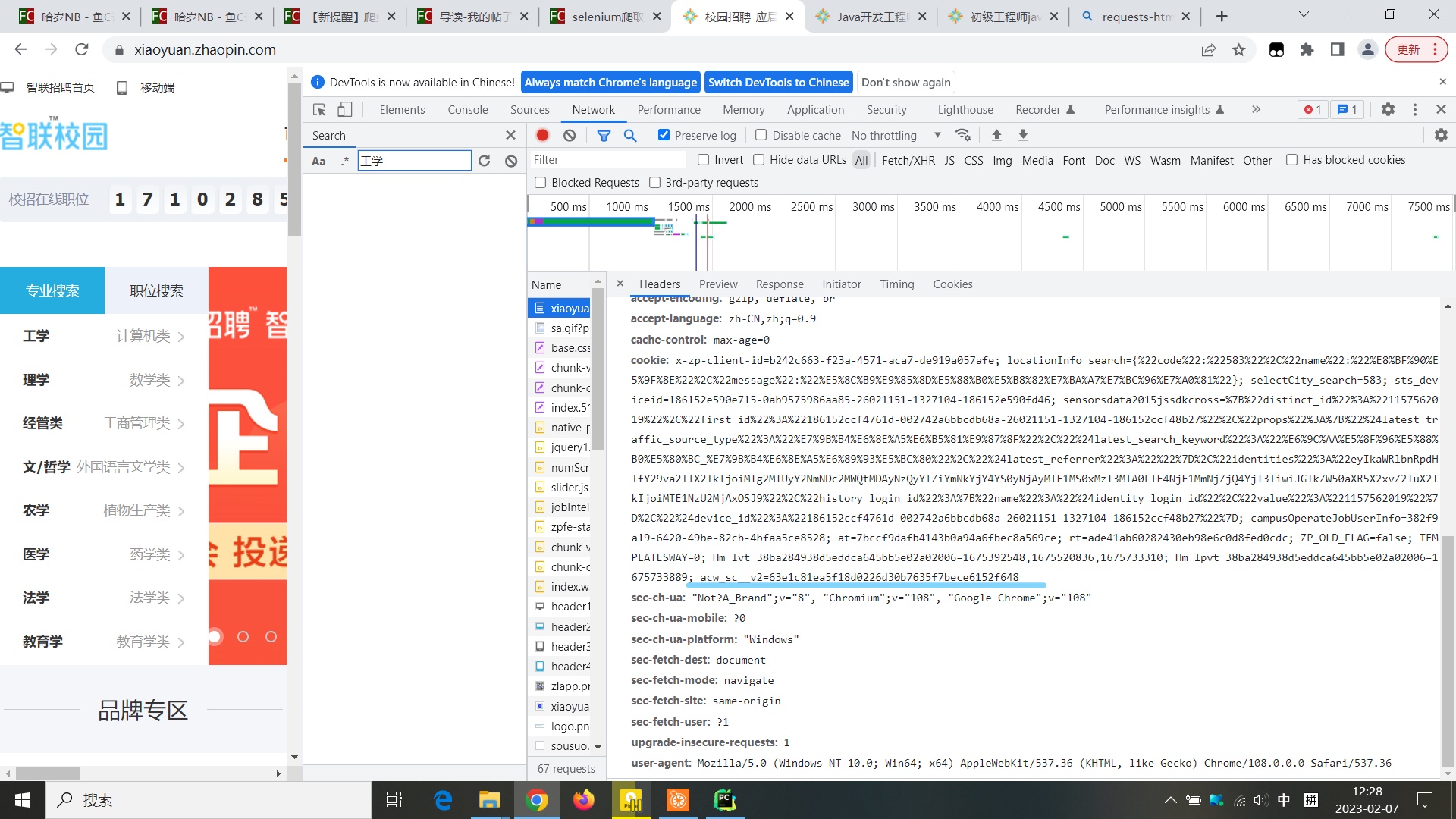The image size is (1456, 819).
Task: Toggle the Preserve log checkbox
Action: coord(662,135)
